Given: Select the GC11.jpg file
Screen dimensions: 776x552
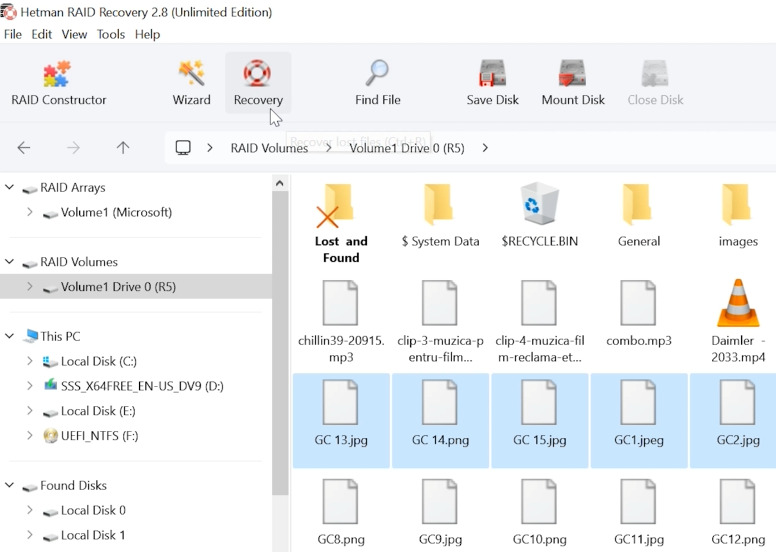Looking at the screenshot, I should coord(639,512).
